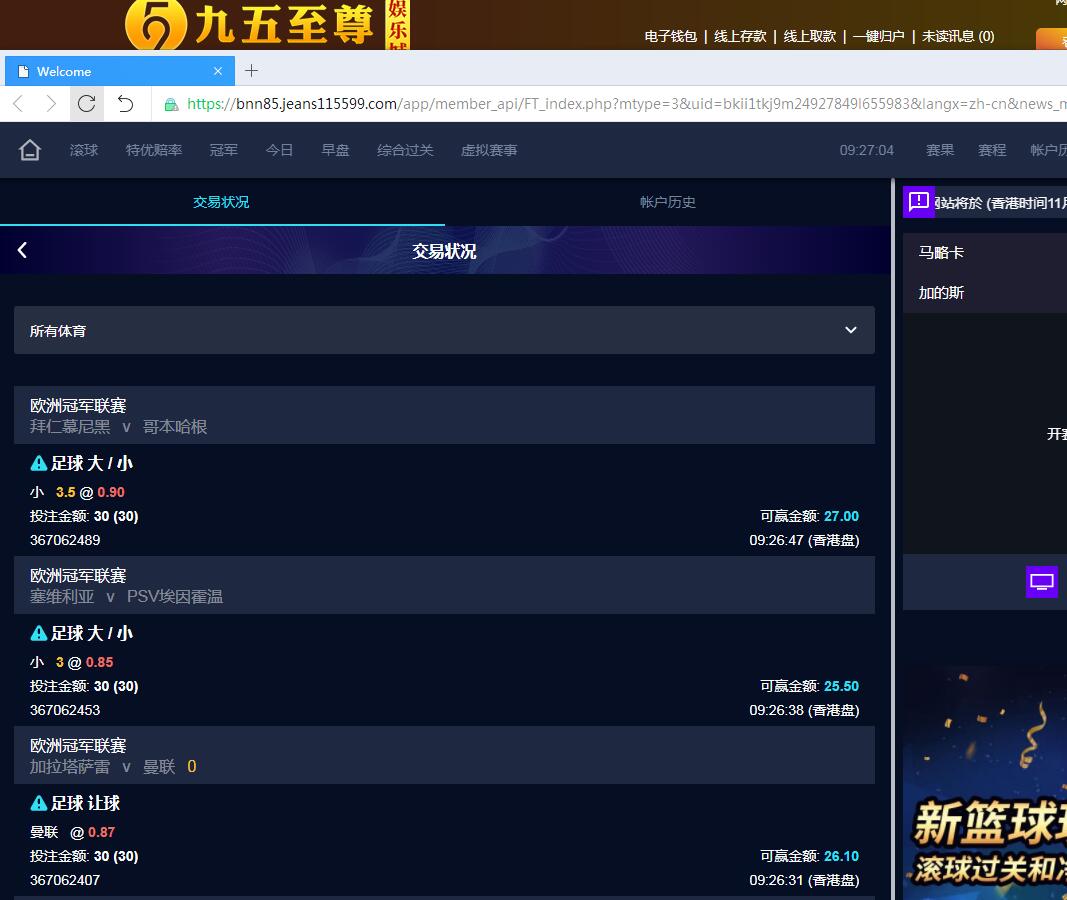Image resolution: width=1067 pixels, height=900 pixels.
Task: Expand the 所有体育 dropdown
Action: (x=444, y=330)
